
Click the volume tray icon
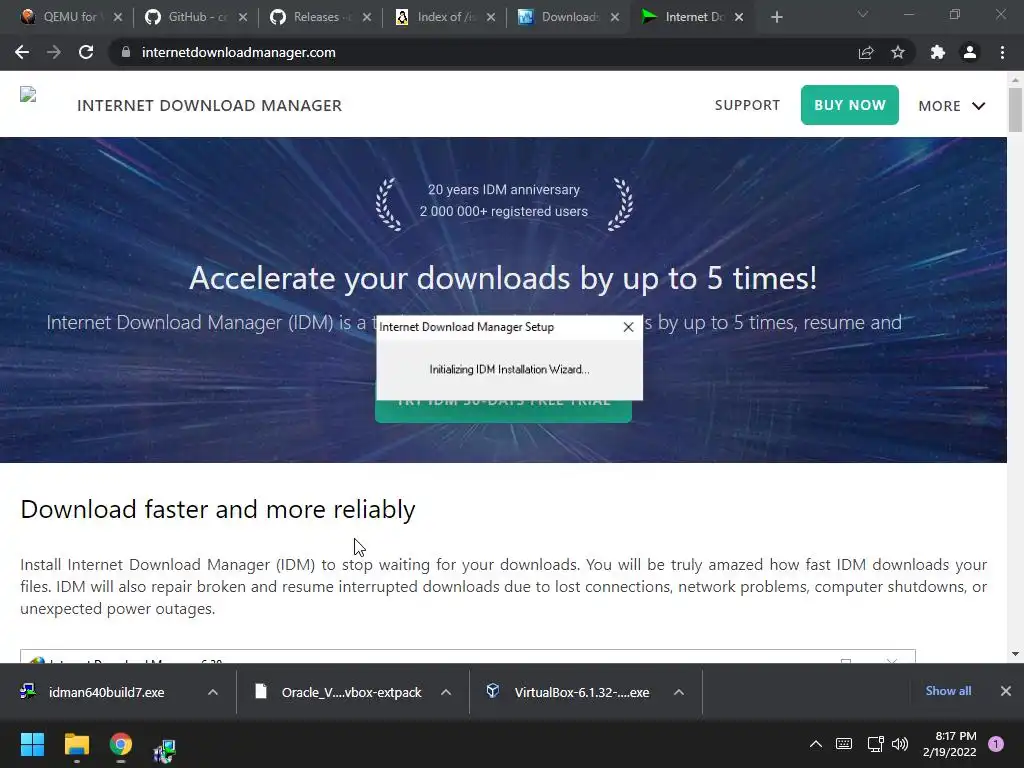(900, 744)
